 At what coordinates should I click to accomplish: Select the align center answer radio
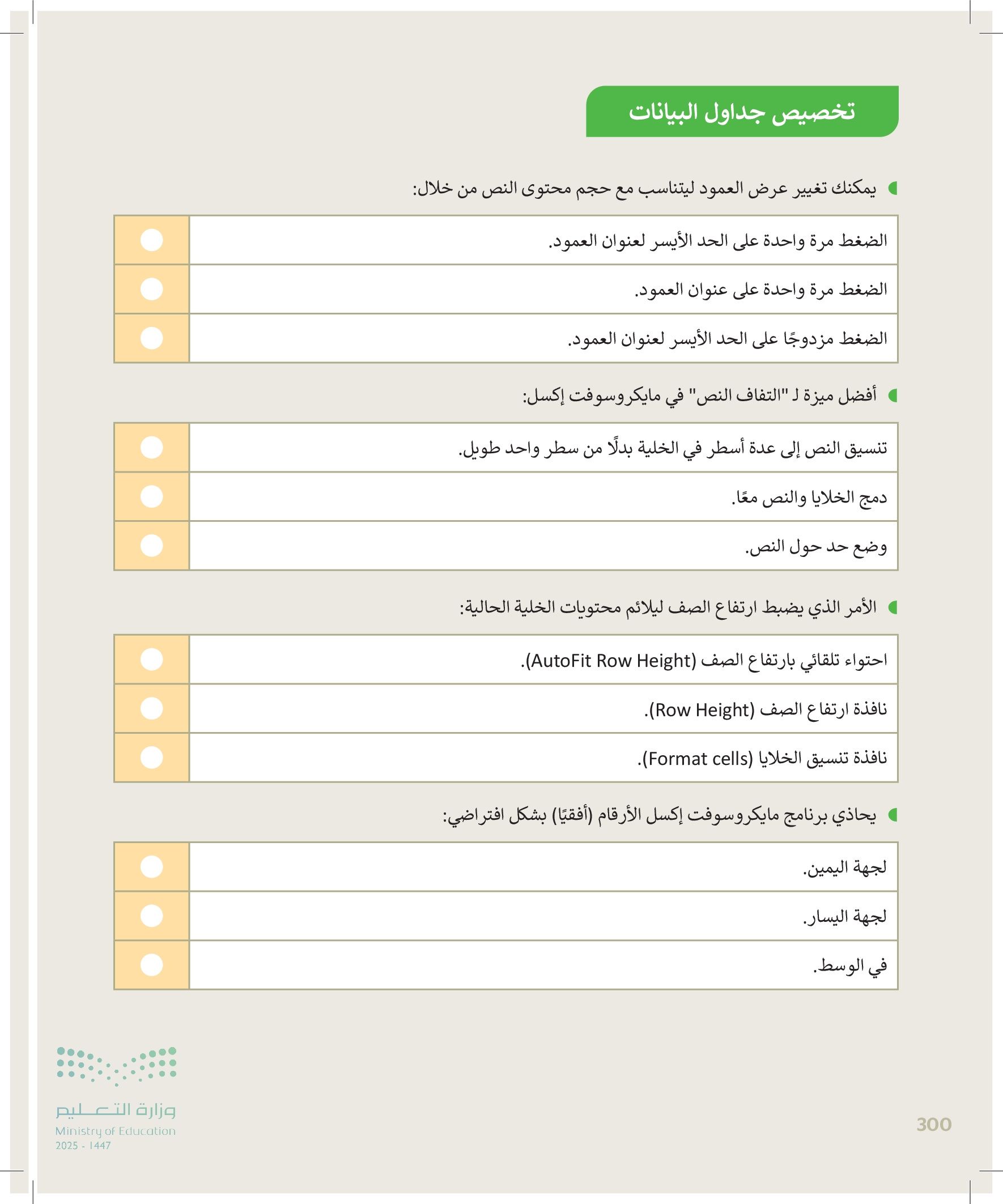point(151,965)
